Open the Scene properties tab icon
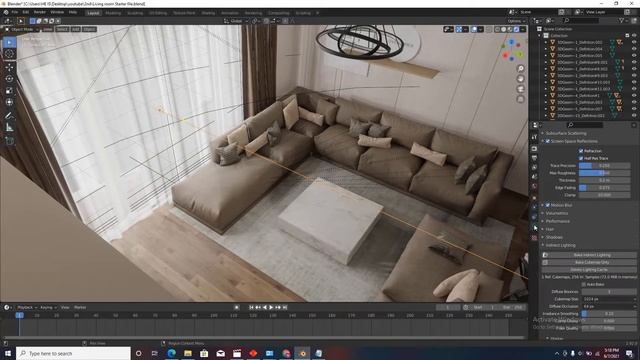Viewport: 640px width, 360px height. 534,177
